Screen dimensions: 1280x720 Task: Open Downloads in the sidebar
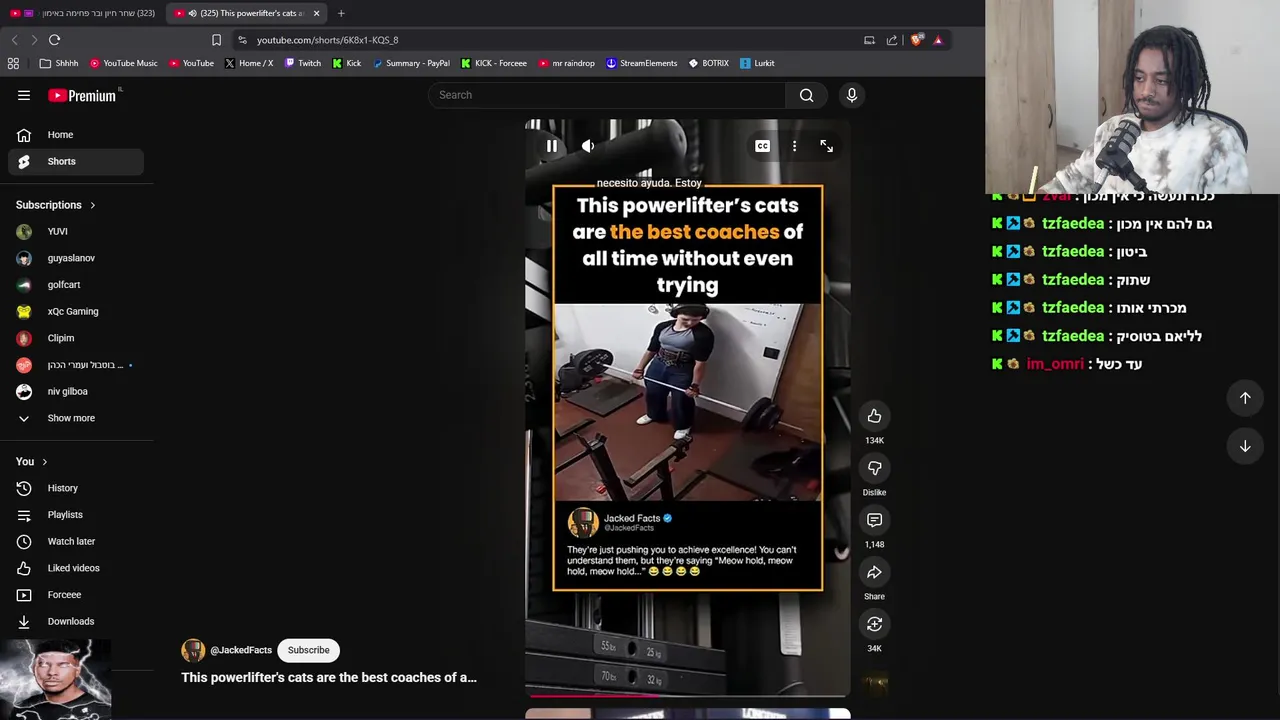[x=76, y=621]
